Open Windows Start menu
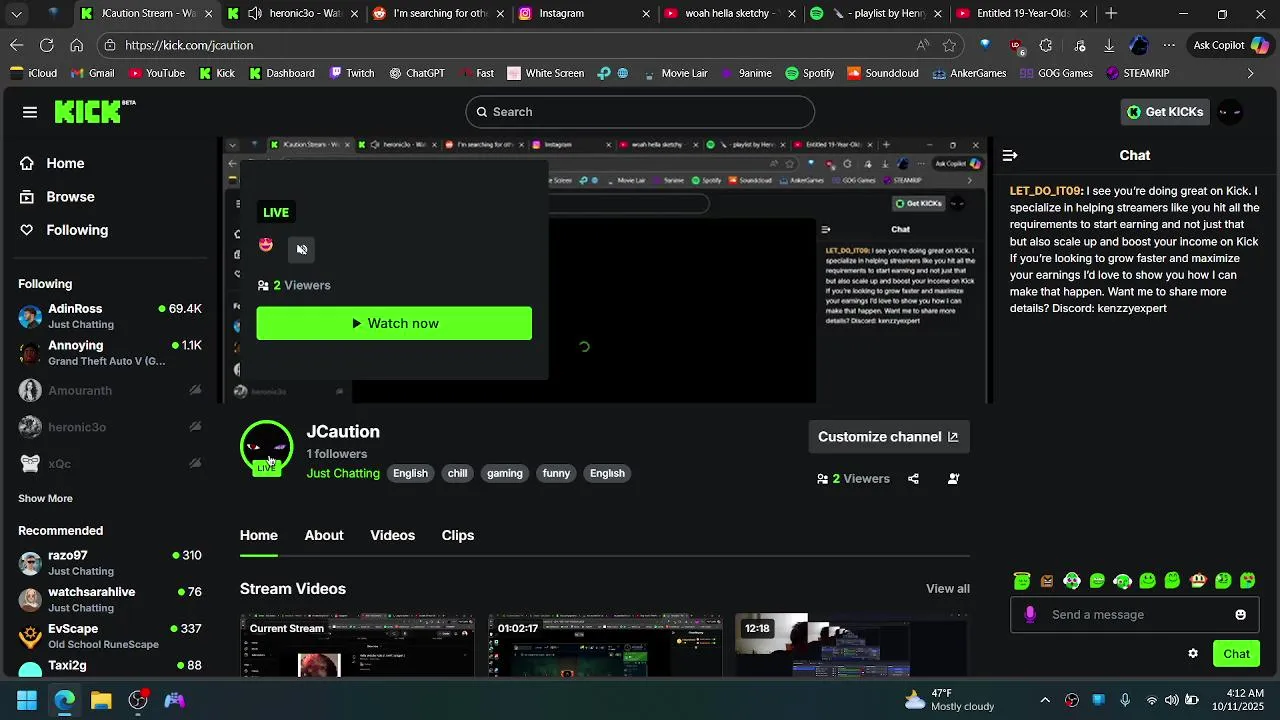 [x=27, y=700]
